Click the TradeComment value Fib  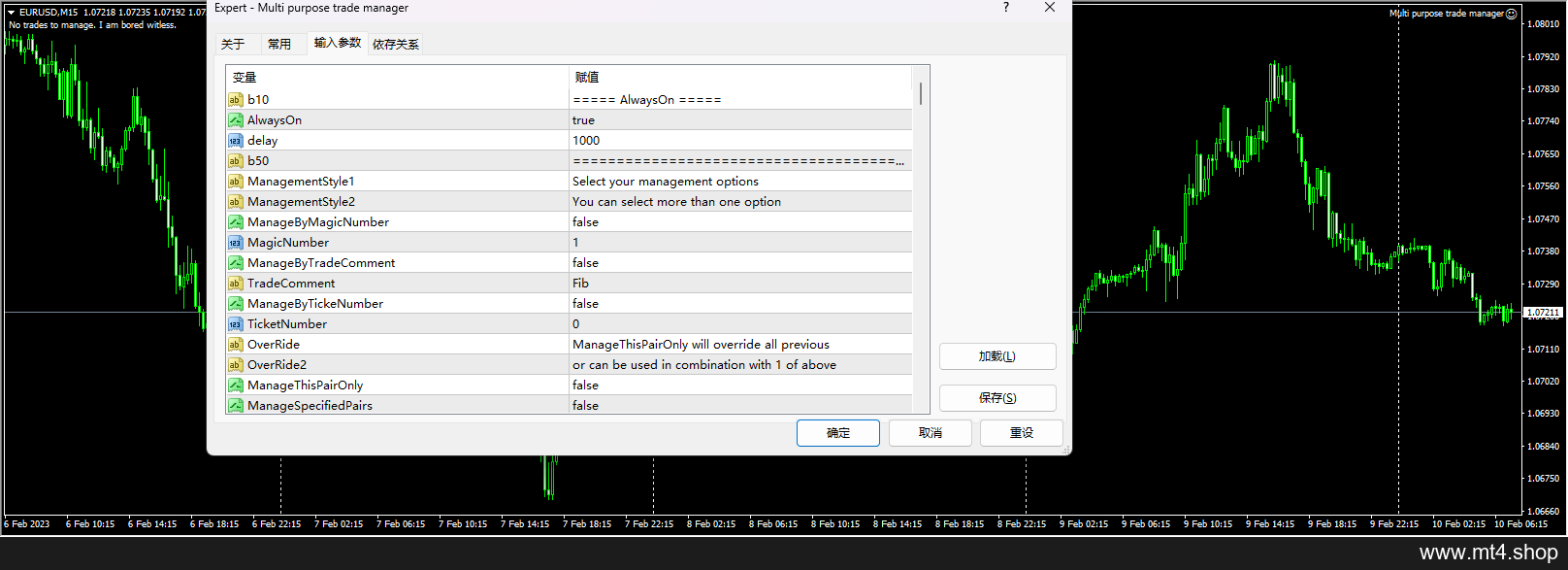click(x=580, y=284)
